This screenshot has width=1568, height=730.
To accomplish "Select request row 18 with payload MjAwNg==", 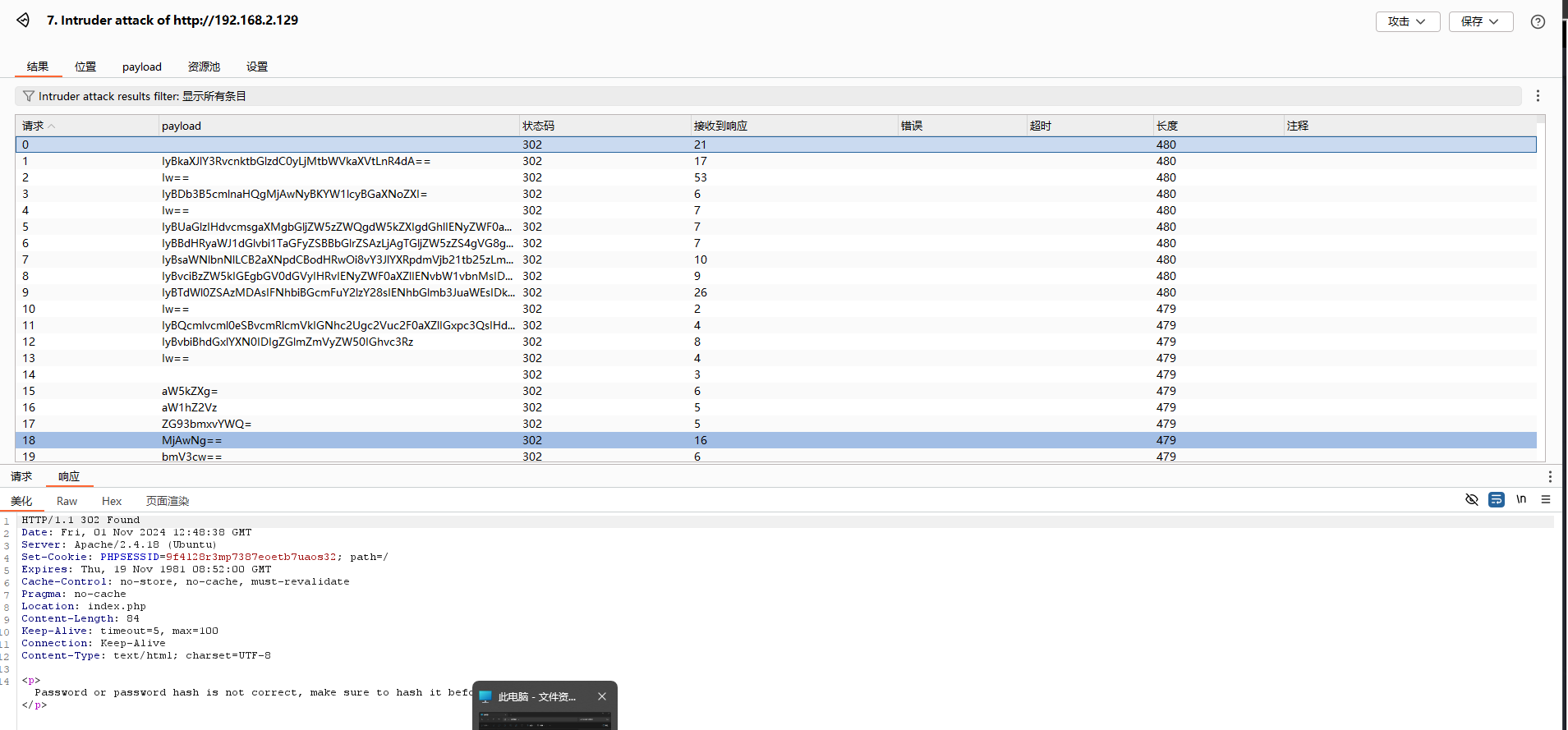I will coord(191,440).
